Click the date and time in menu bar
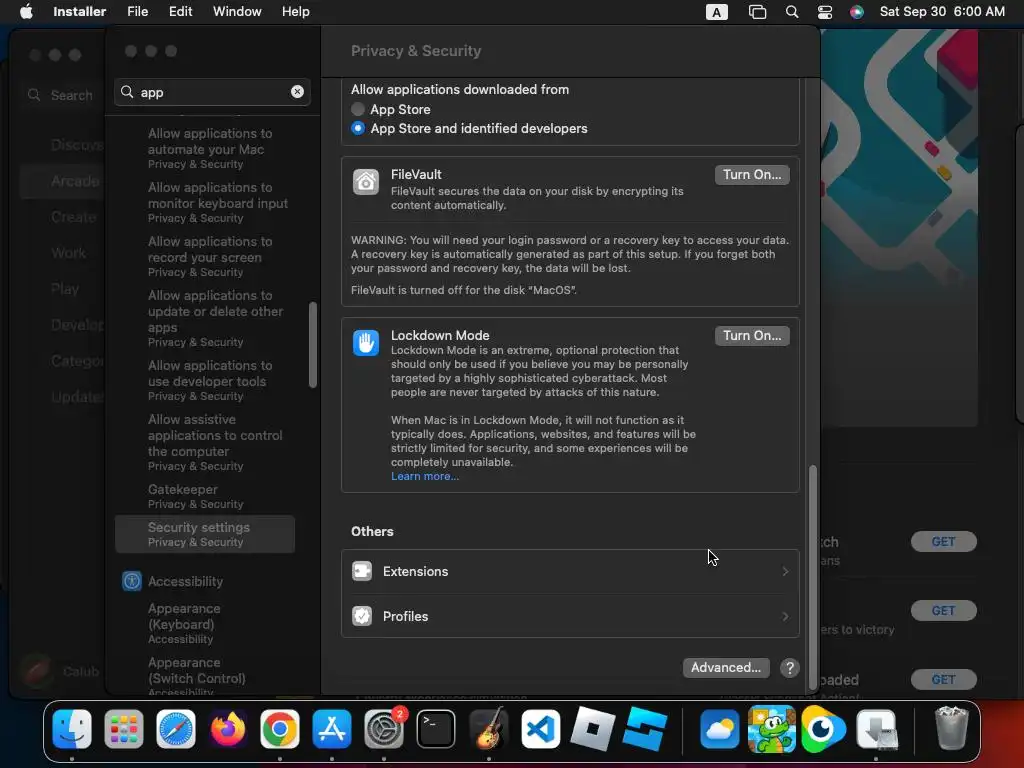Viewport: 1024px width, 768px height. click(x=942, y=12)
